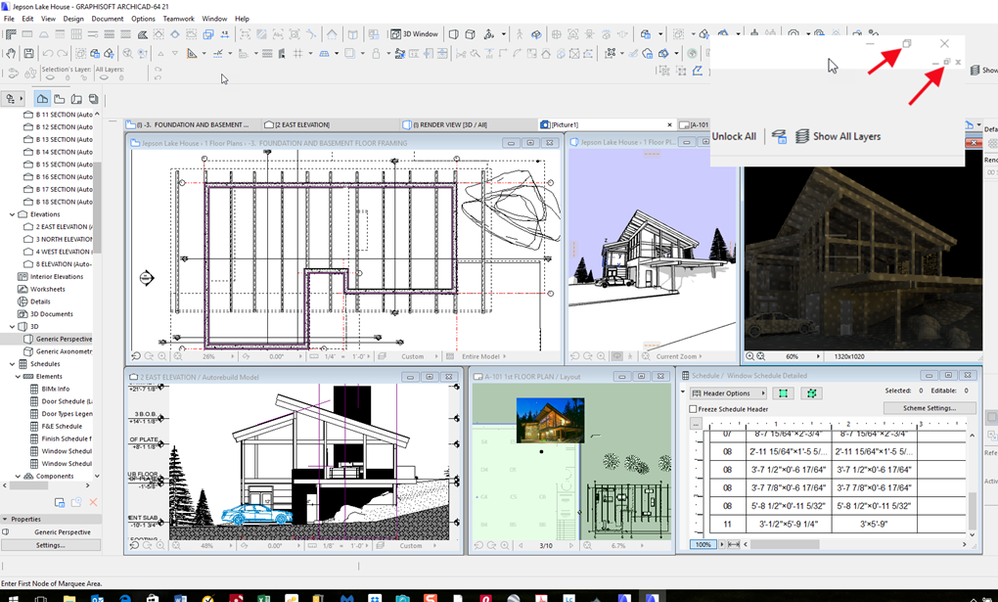Click the red delete X in navigator
This screenshot has height=602, width=998.
click(x=93, y=501)
